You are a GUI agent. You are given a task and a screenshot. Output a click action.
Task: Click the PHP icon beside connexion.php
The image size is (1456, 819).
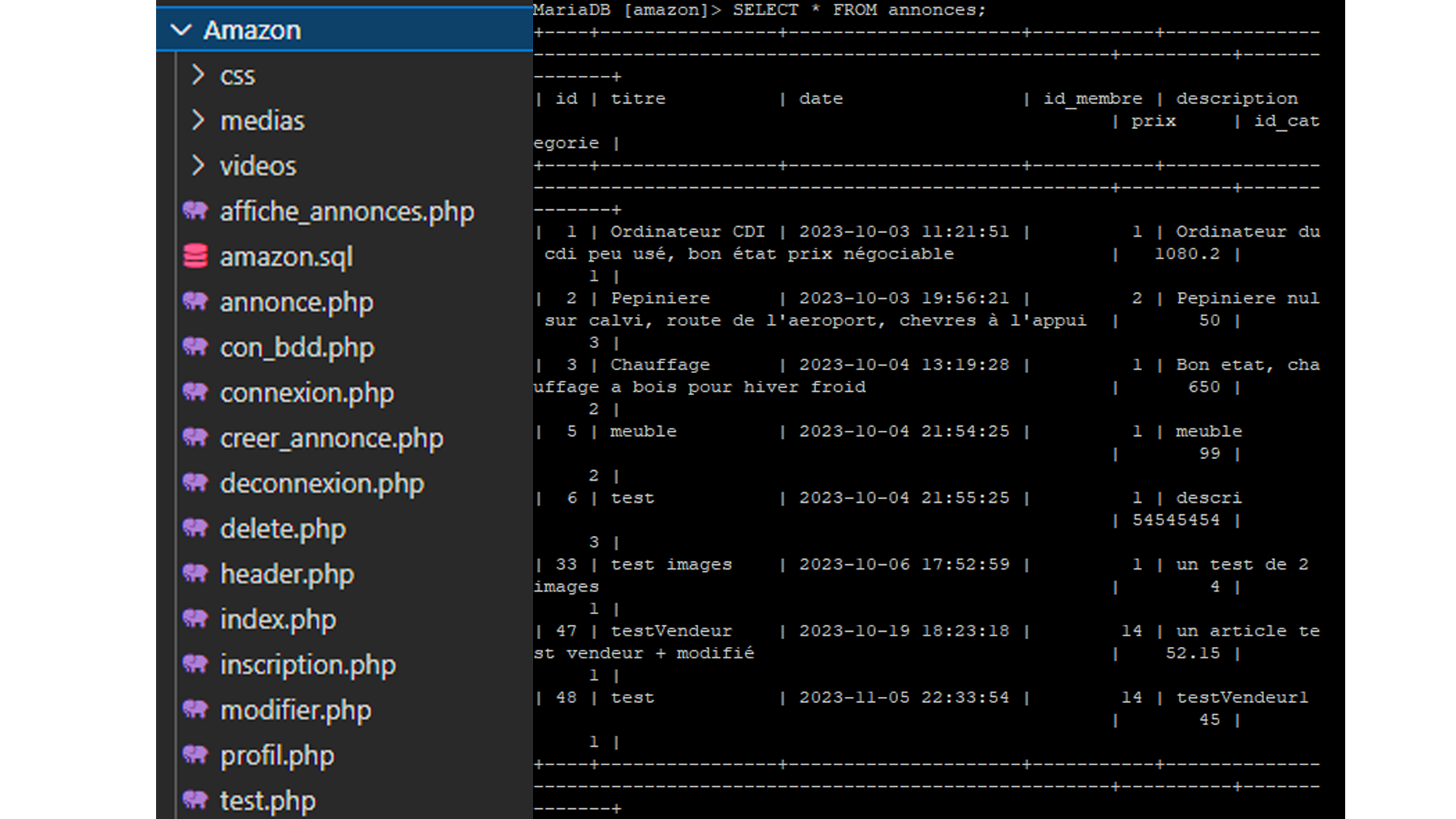pos(196,392)
